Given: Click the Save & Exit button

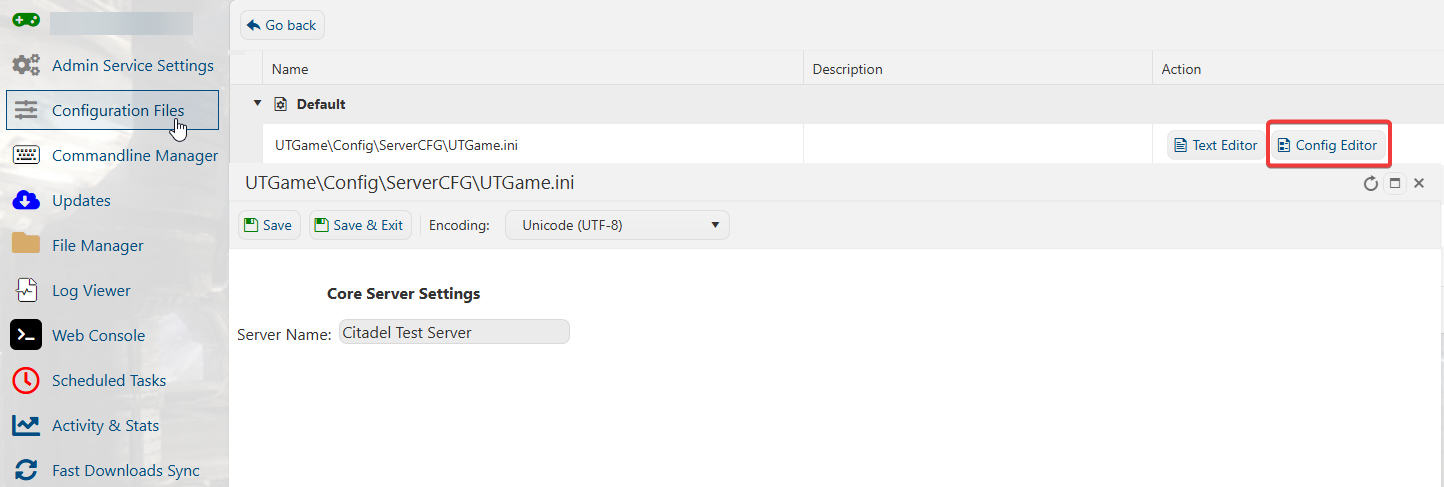Looking at the screenshot, I should pyautogui.click(x=360, y=225).
